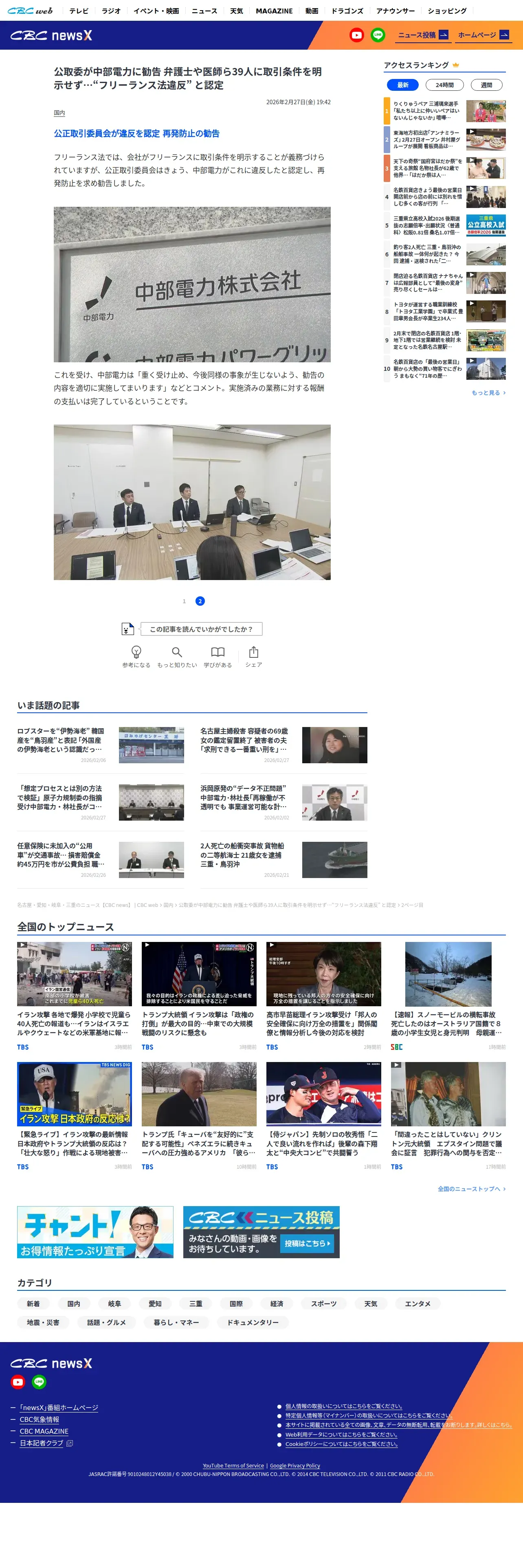
Task: Open the ロブスターを伊勢海老 trending article
Action: pyautogui.click(x=101, y=745)
